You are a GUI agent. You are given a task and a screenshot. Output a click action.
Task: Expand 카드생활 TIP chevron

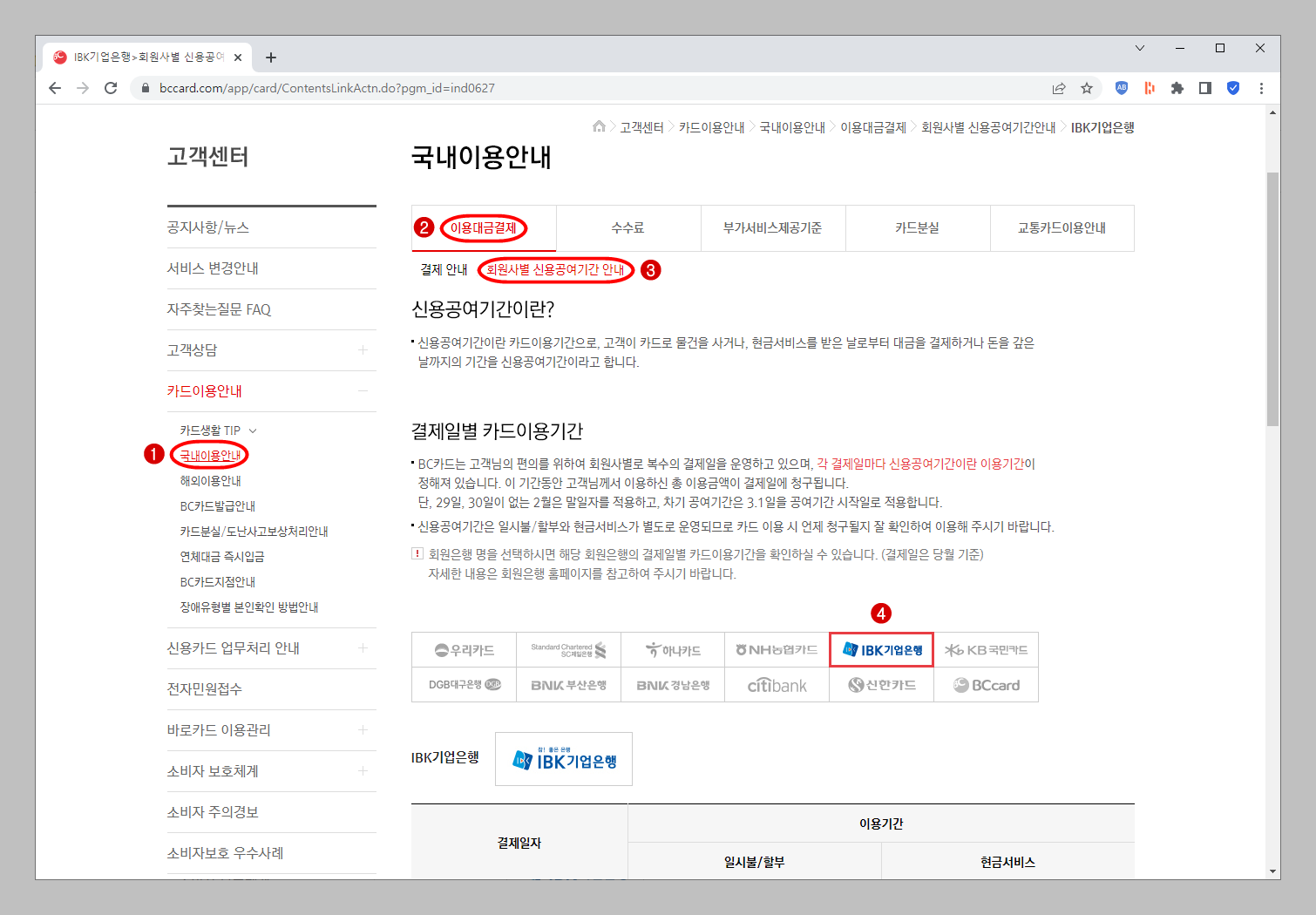pyautogui.click(x=253, y=430)
